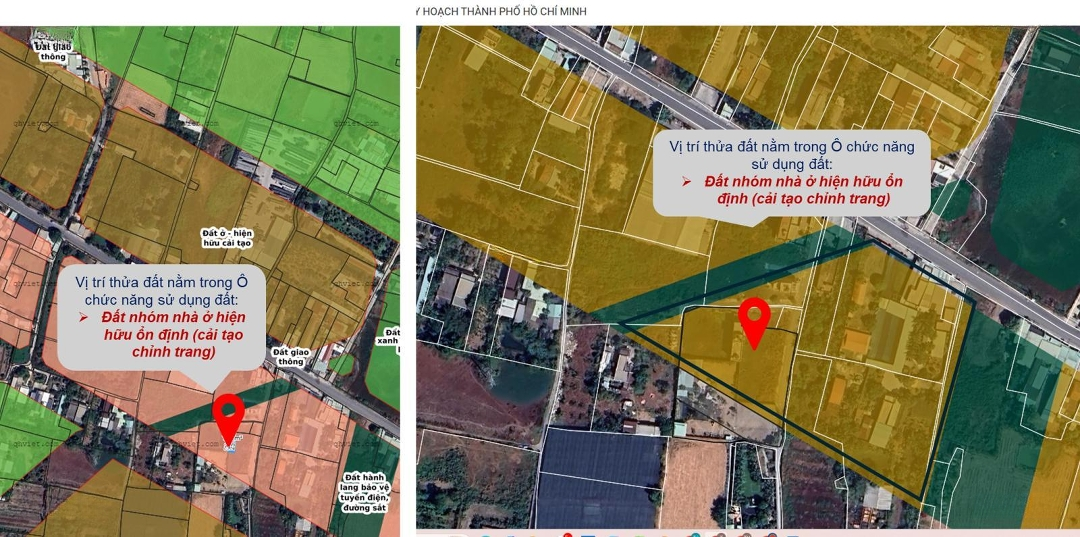Click the 'HOẠCH THÀNH PHỐ HỒ CHÍ MINH' header text
The image size is (1080, 537).
coord(503,11)
